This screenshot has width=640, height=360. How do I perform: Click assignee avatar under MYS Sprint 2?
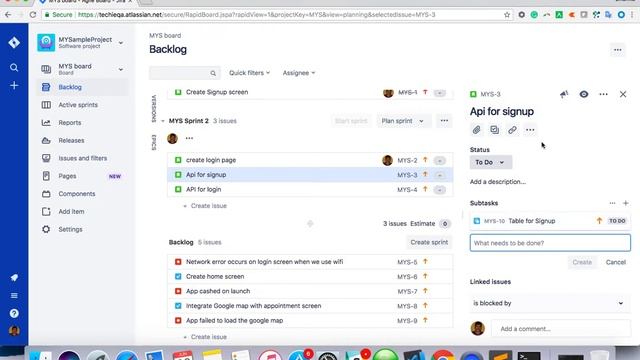[172, 138]
